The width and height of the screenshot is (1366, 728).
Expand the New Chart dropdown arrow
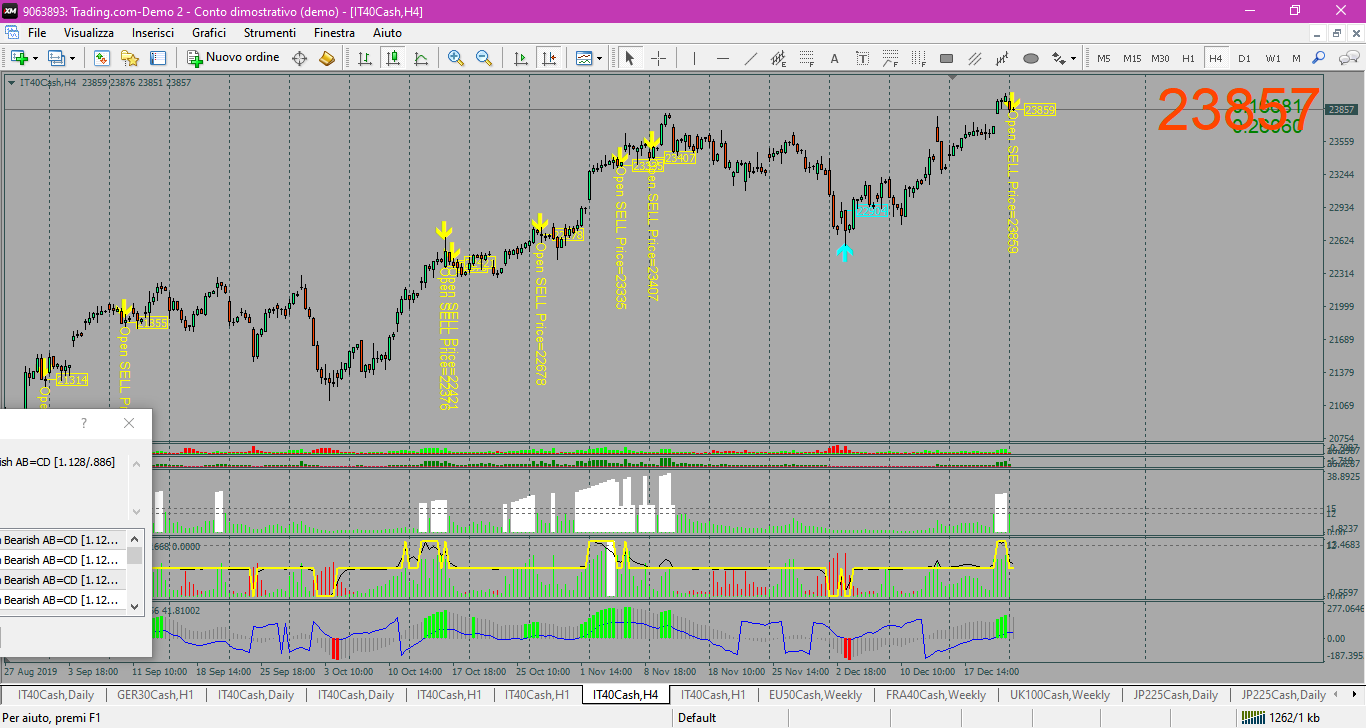pos(35,58)
